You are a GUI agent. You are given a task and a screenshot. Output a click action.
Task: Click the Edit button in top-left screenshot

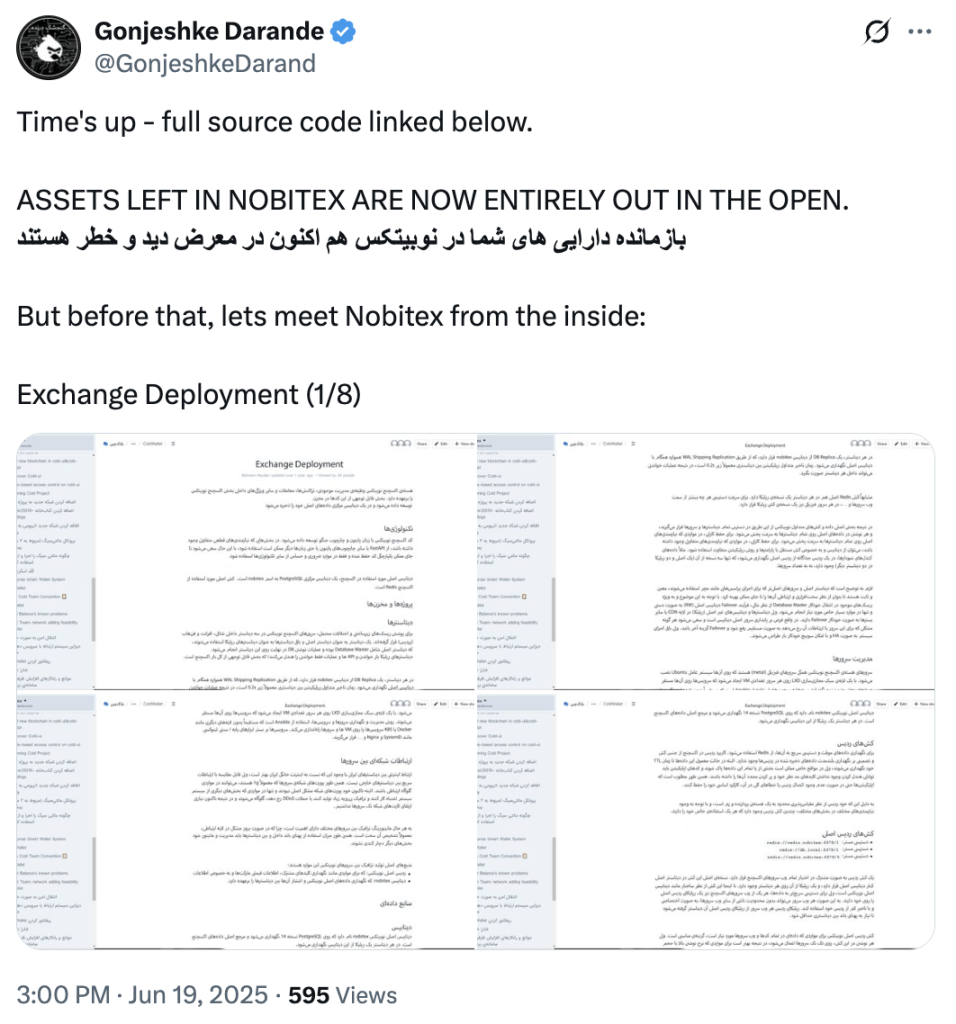(442, 443)
